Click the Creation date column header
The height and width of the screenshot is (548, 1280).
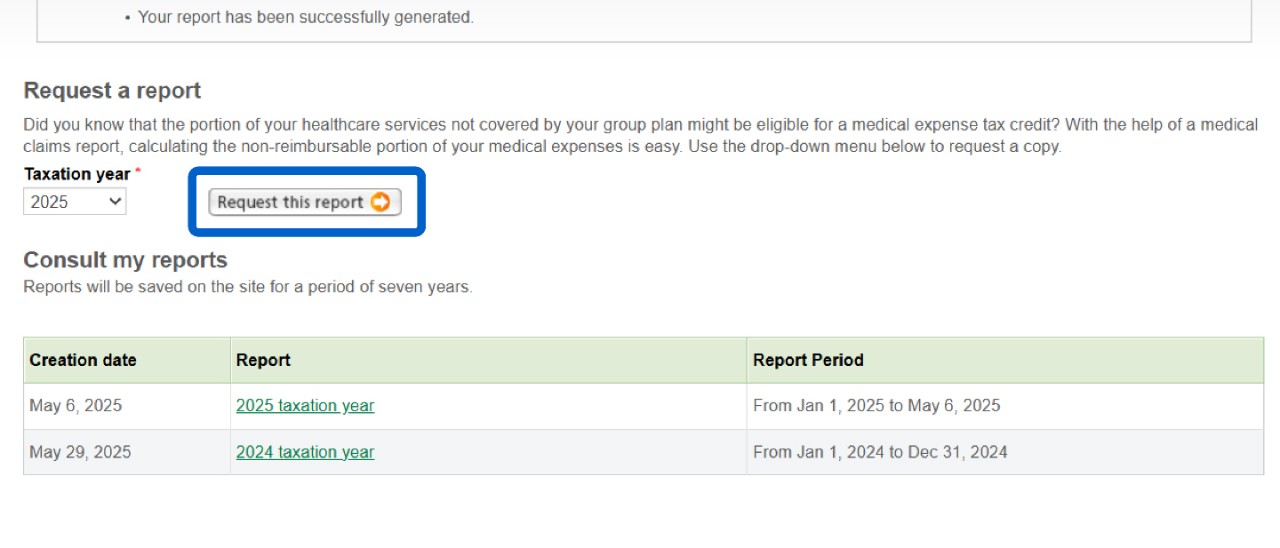click(x=83, y=360)
